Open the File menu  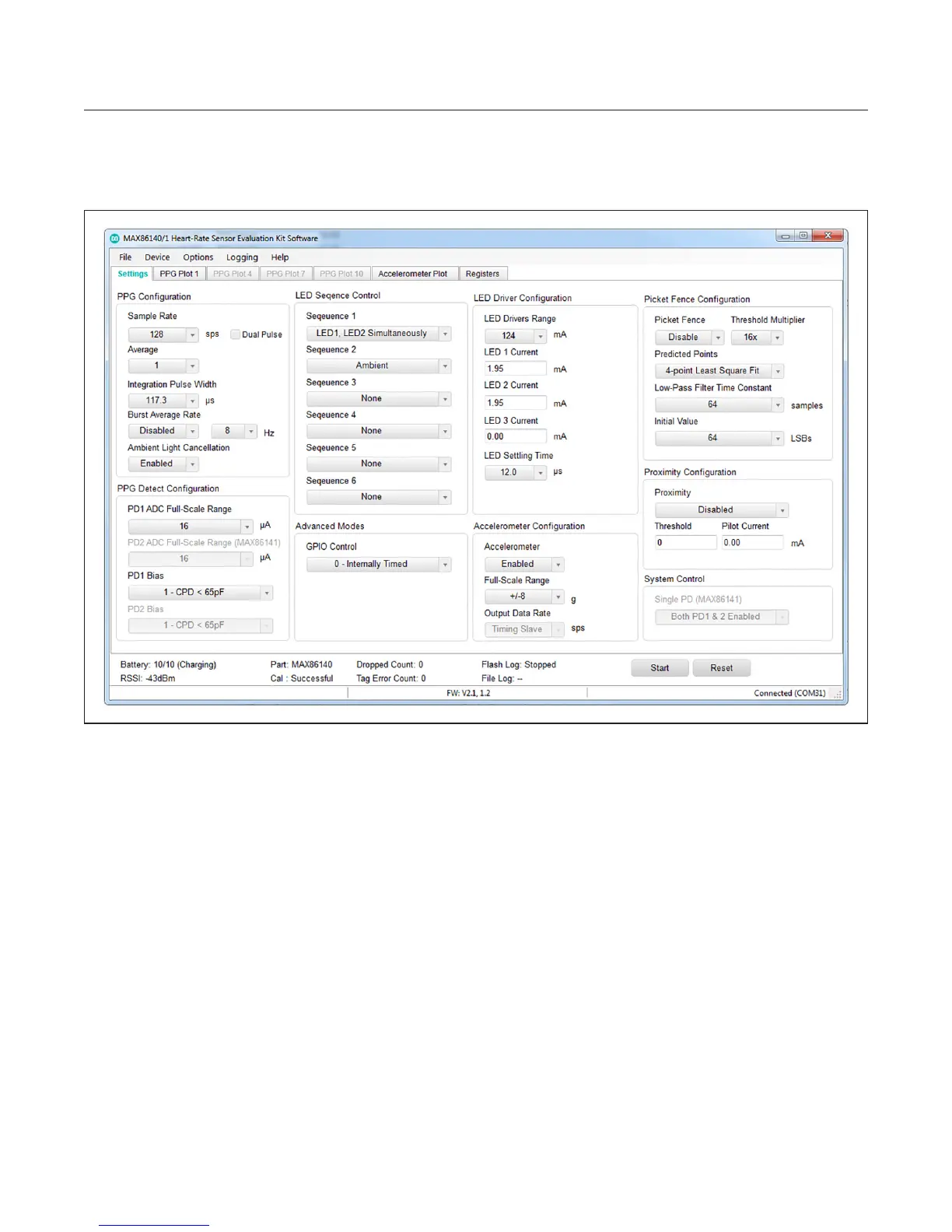point(125,257)
